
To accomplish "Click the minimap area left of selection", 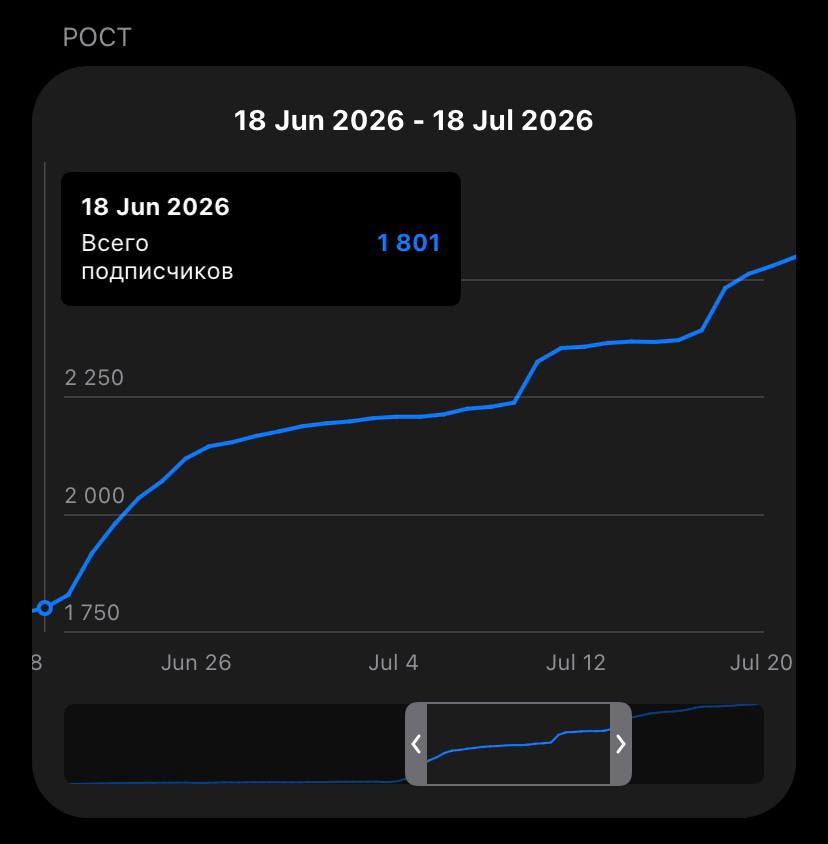I will click(x=234, y=744).
